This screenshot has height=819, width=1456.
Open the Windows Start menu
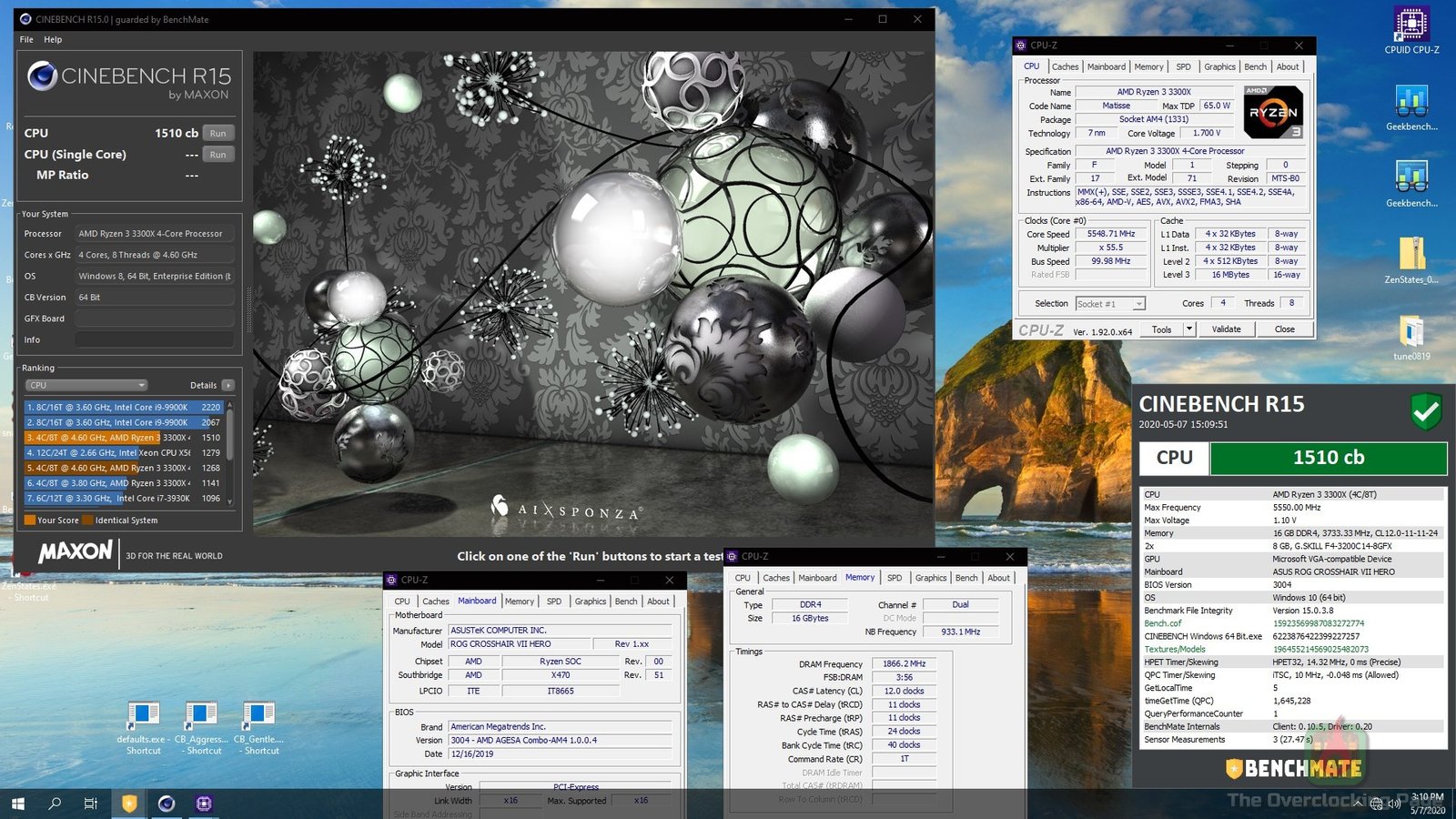coord(17,804)
